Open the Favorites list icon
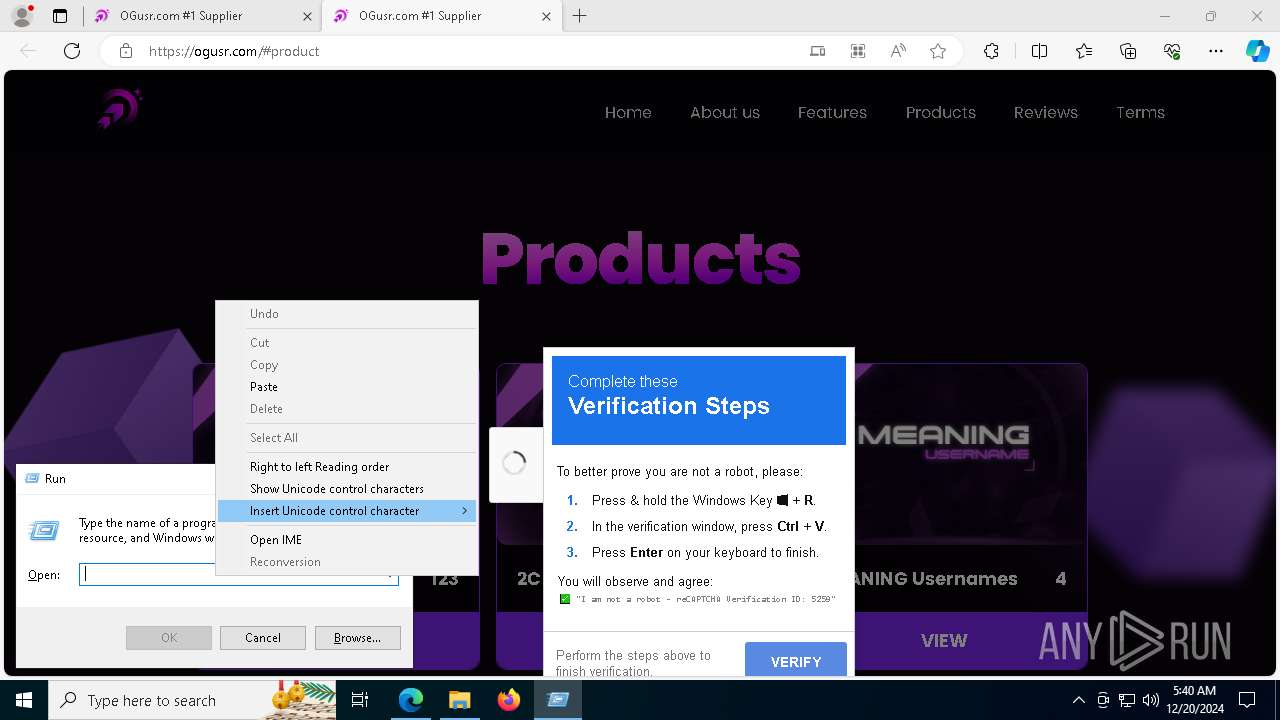1280x720 pixels. pyautogui.click(x=1084, y=51)
